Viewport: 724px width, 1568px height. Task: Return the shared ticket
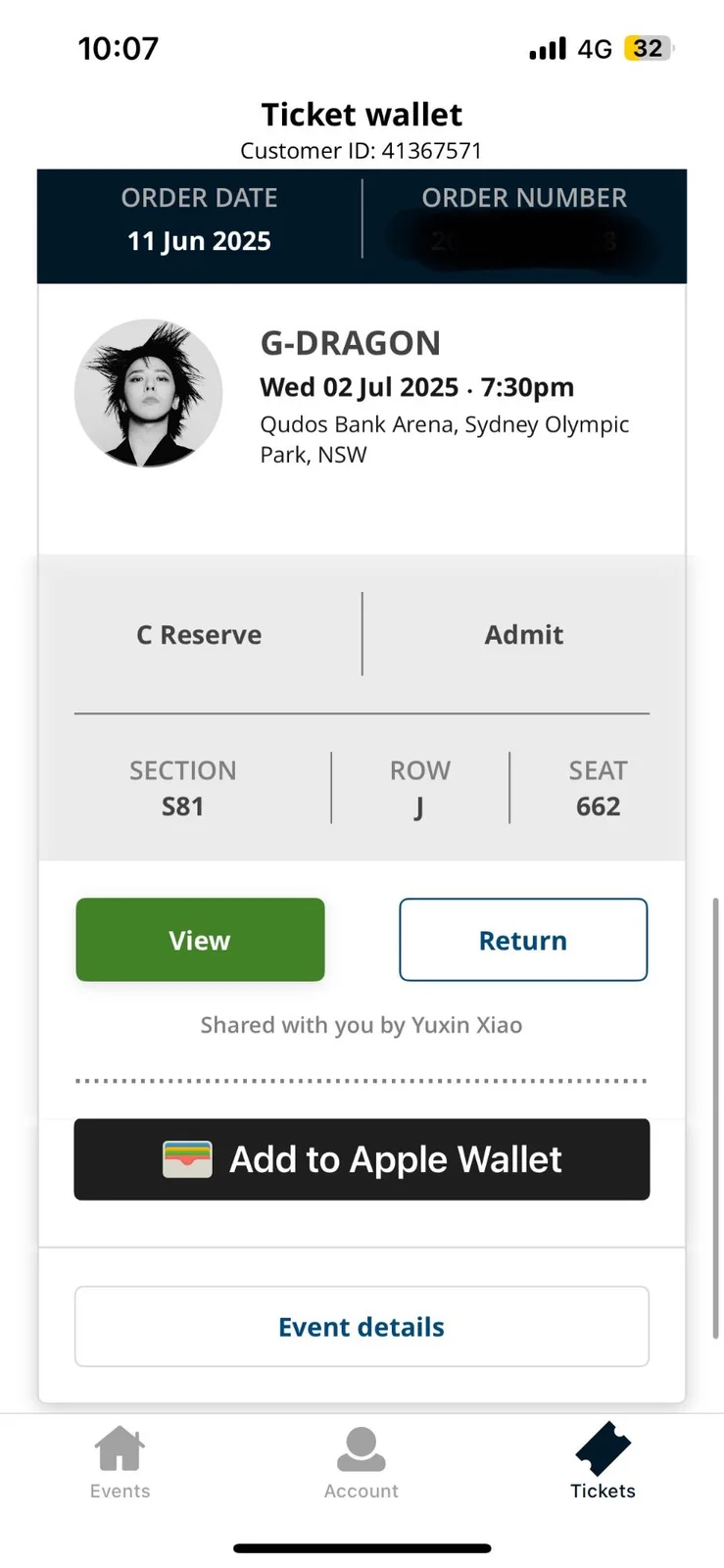coord(523,940)
